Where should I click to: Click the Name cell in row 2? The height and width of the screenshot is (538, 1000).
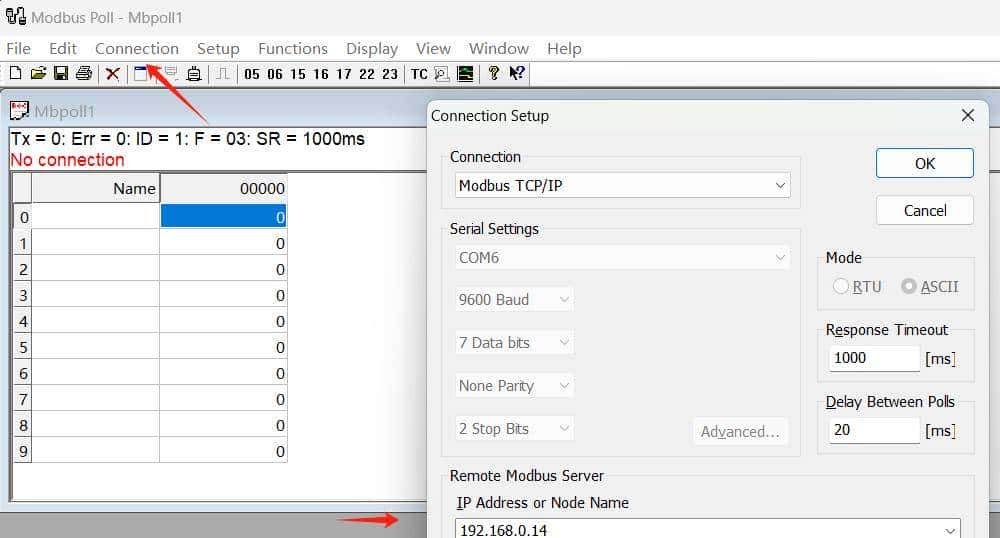coord(96,270)
